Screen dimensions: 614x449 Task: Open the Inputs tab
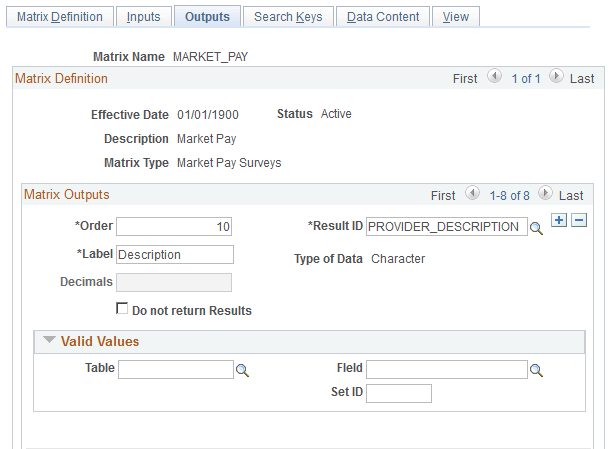click(x=143, y=17)
